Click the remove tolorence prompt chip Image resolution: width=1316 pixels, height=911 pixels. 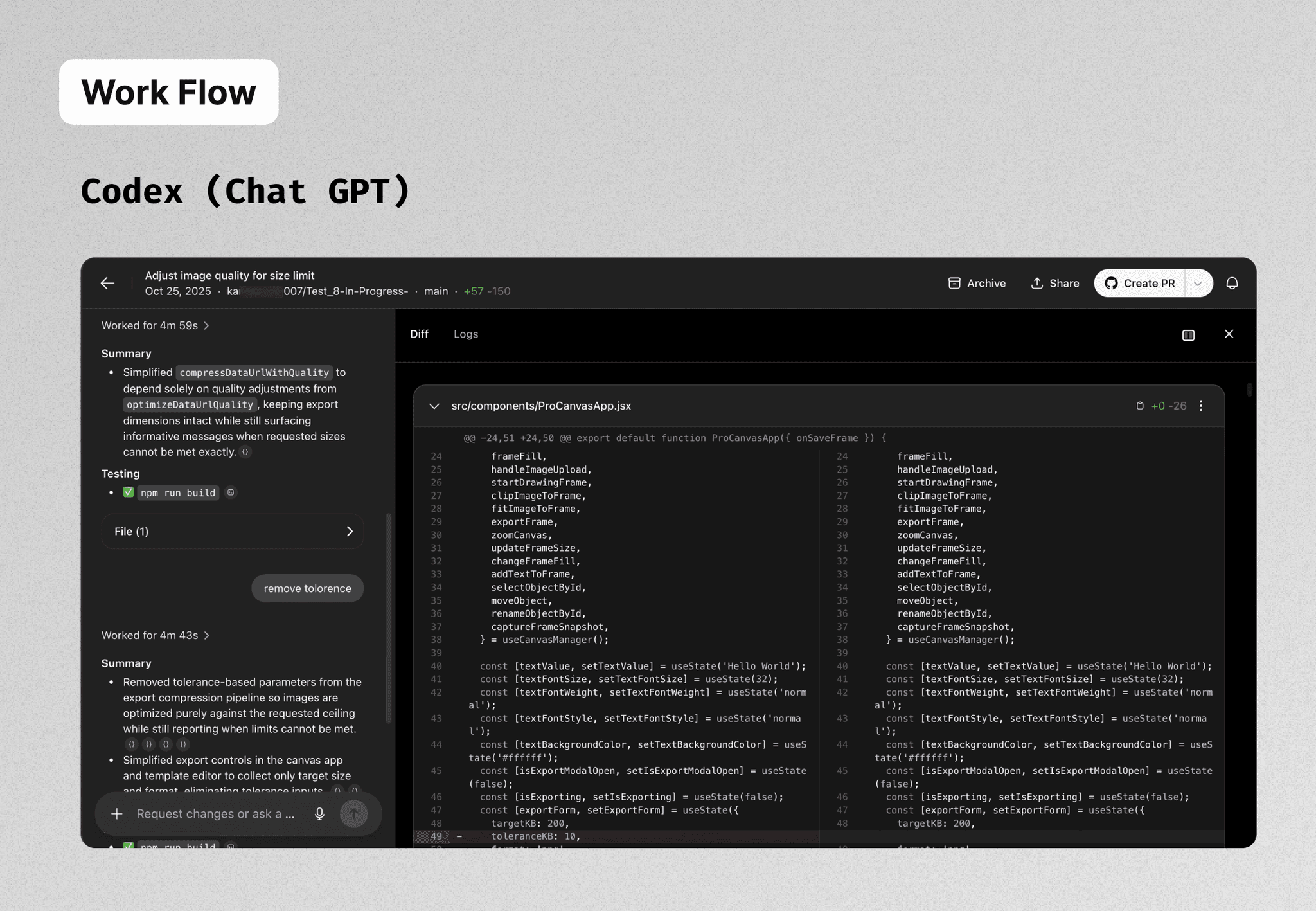coord(307,588)
